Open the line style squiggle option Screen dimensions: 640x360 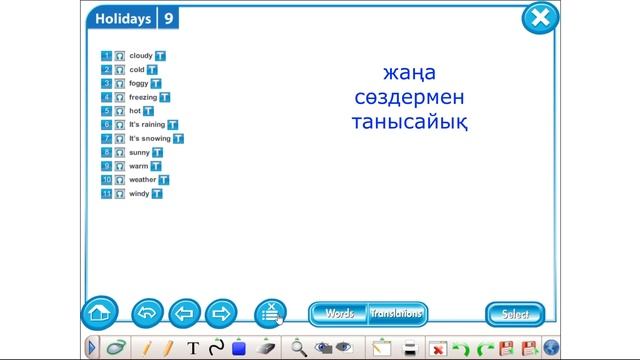click(216, 348)
